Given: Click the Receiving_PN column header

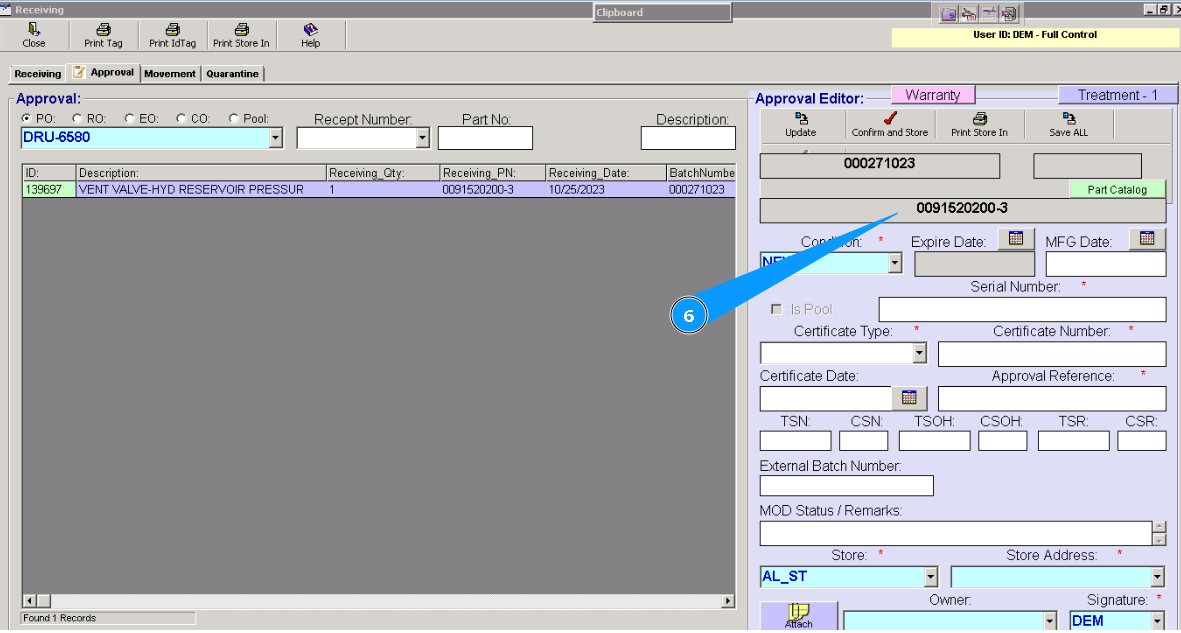Looking at the screenshot, I should [493, 173].
